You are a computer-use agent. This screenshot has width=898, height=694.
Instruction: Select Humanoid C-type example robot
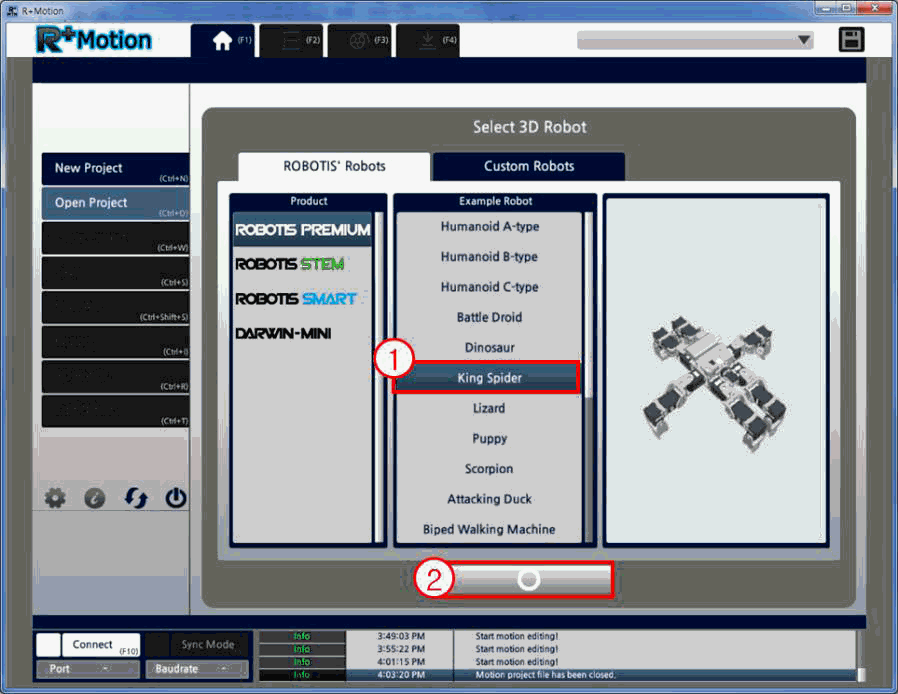[x=490, y=287]
